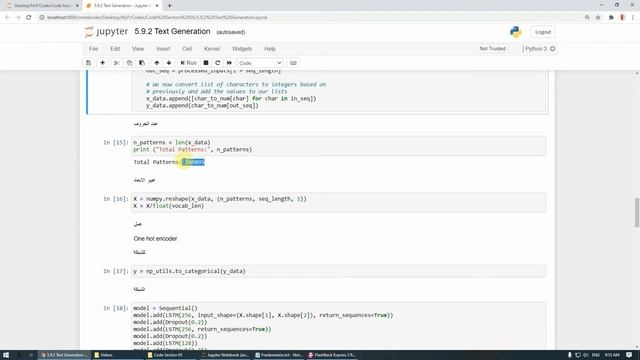The width and height of the screenshot is (640, 360).
Task: Click into the In [17] to_categorical code cell
Action: [x=338, y=271]
